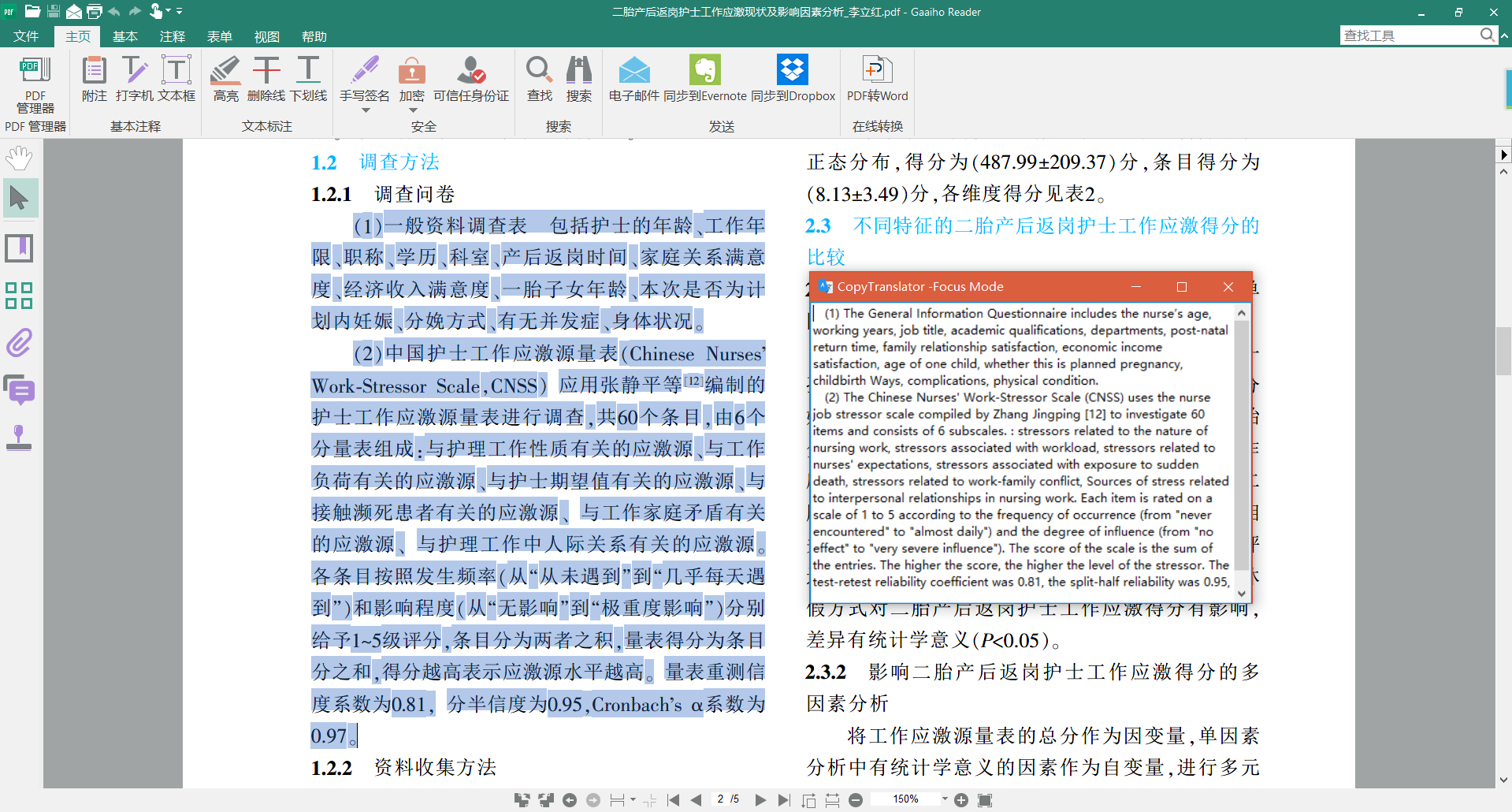Click the 查找工具 search field

click(x=1409, y=35)
